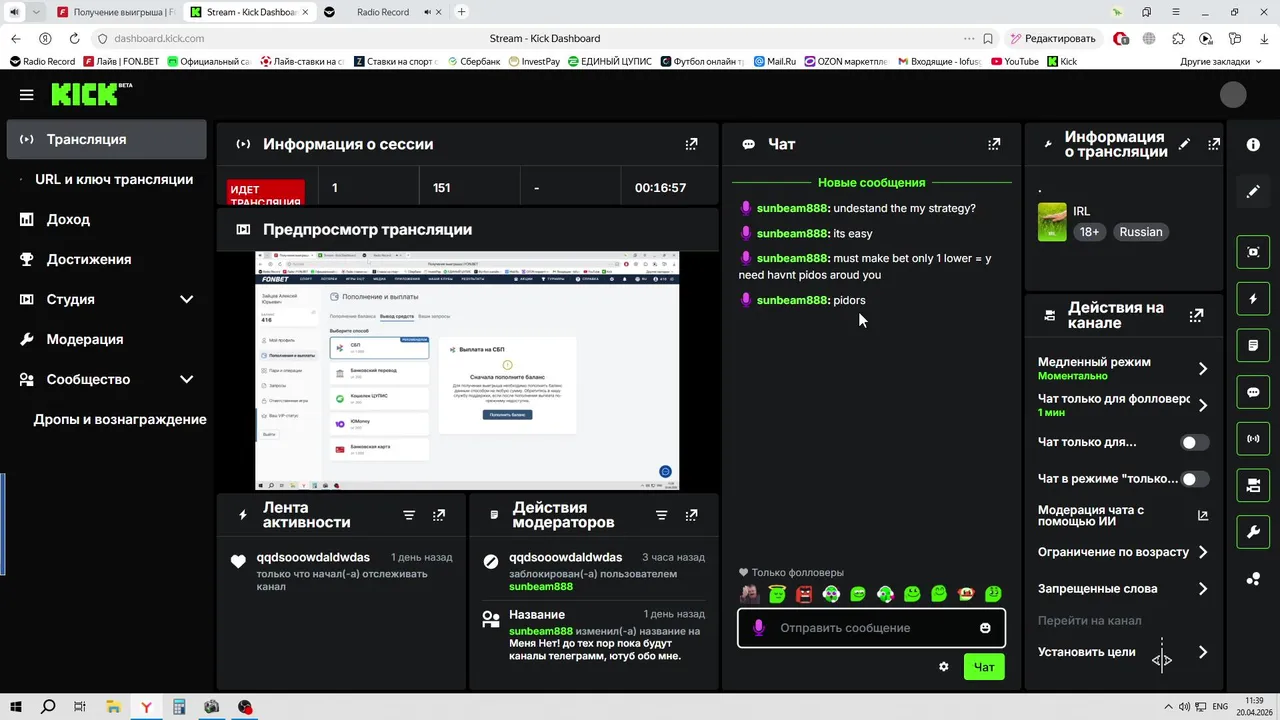The width and height of the screenshot is (1280, 720).
Task: Click the green Чат send button
Action: click(984, 667)
